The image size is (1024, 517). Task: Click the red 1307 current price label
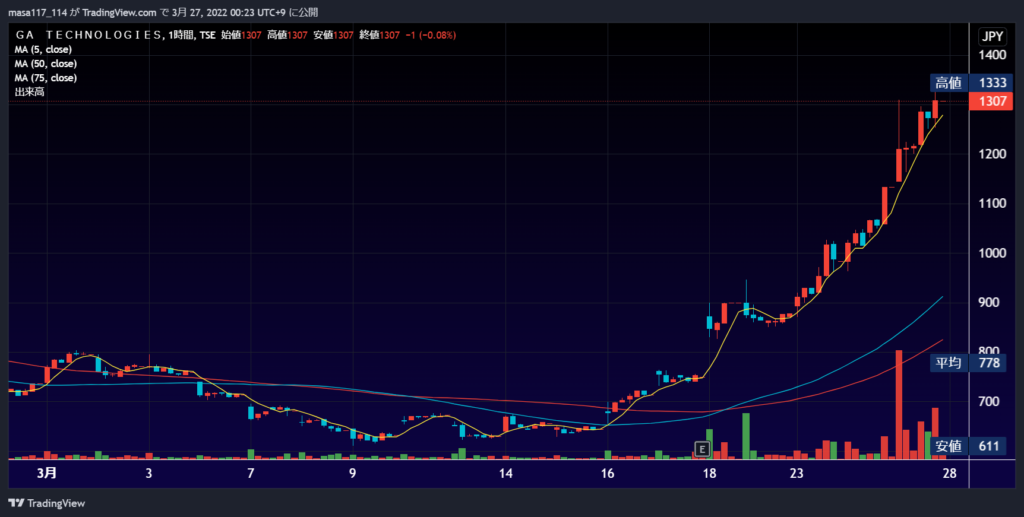click(991, 101)
